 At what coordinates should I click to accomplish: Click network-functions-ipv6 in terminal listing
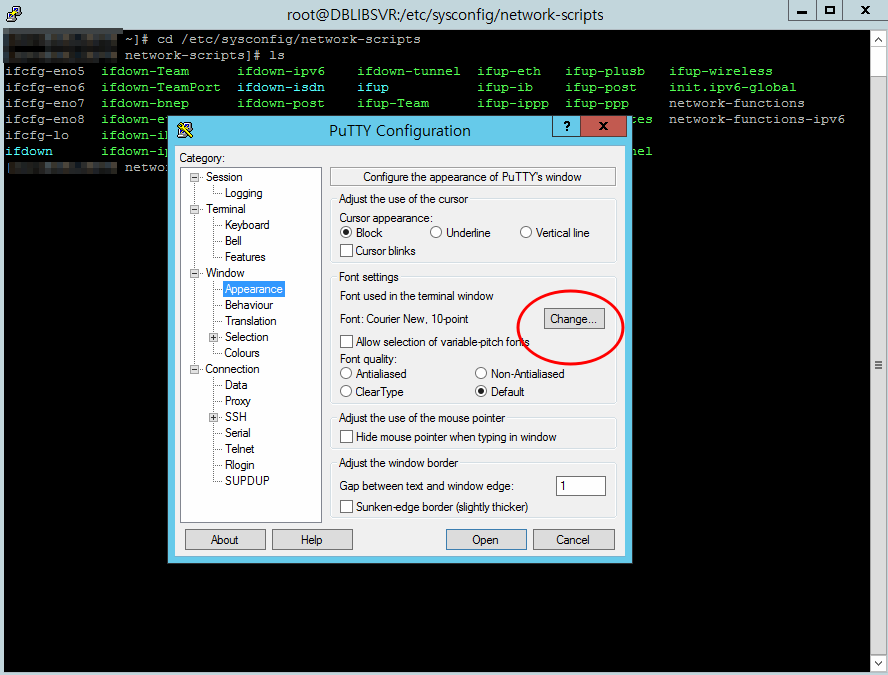pos(757,119)
